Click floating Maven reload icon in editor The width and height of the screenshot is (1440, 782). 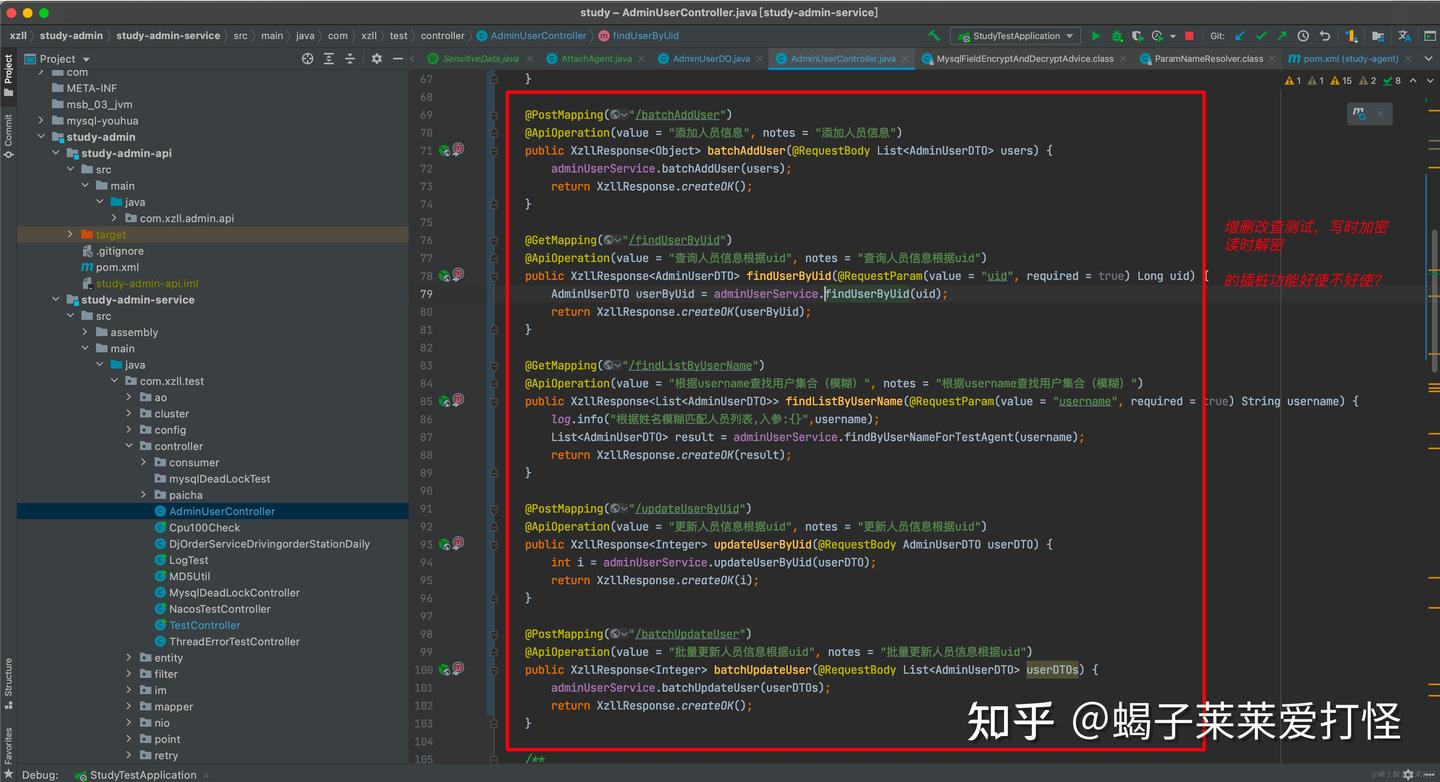[x=1360, y=114]
